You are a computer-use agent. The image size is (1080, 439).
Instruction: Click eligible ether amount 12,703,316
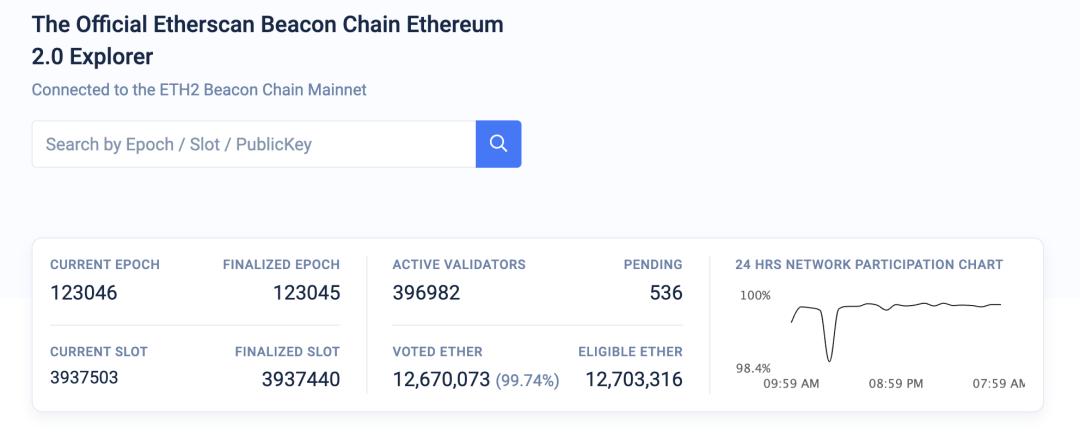click(x=634, y=379)
